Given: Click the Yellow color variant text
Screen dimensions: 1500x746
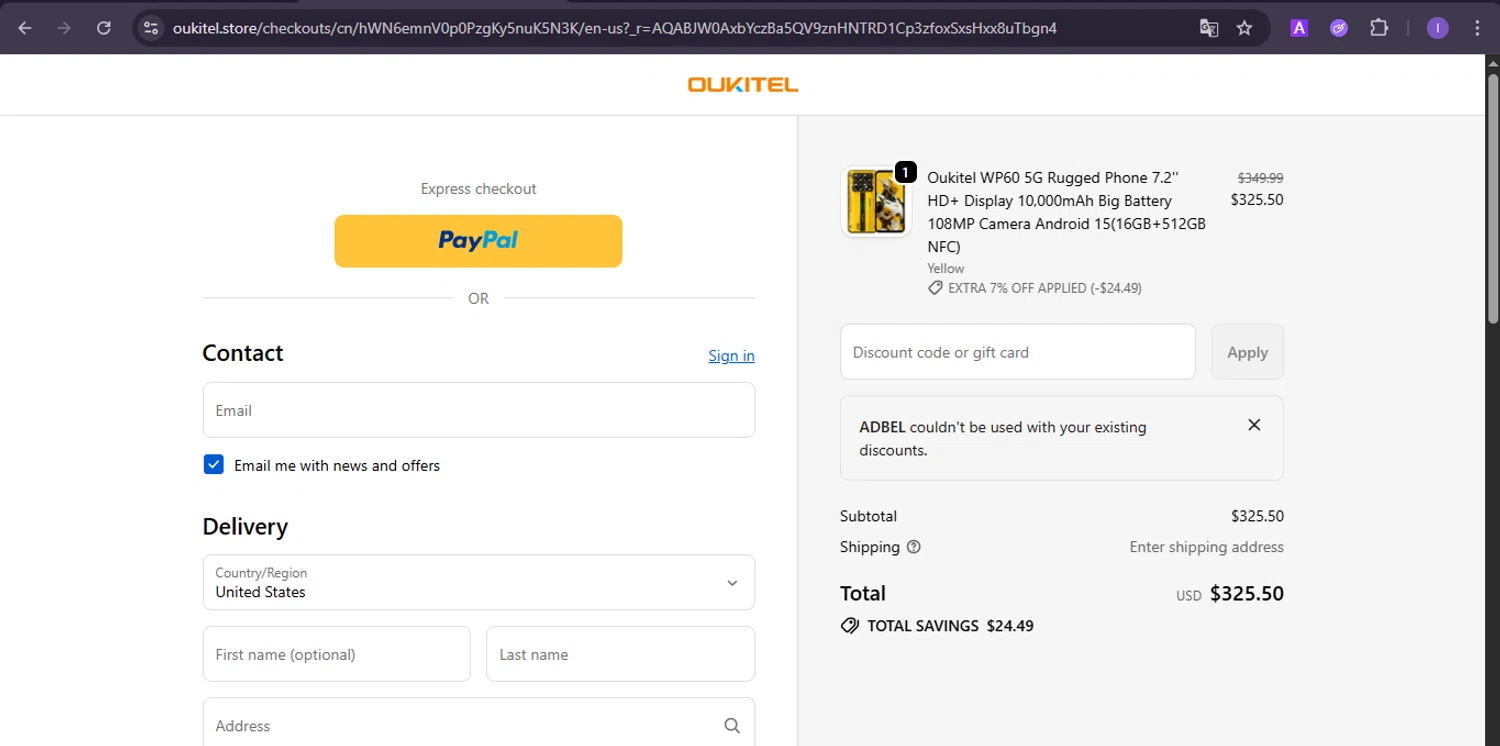Looking at the screenshot, I should (946, 268).
